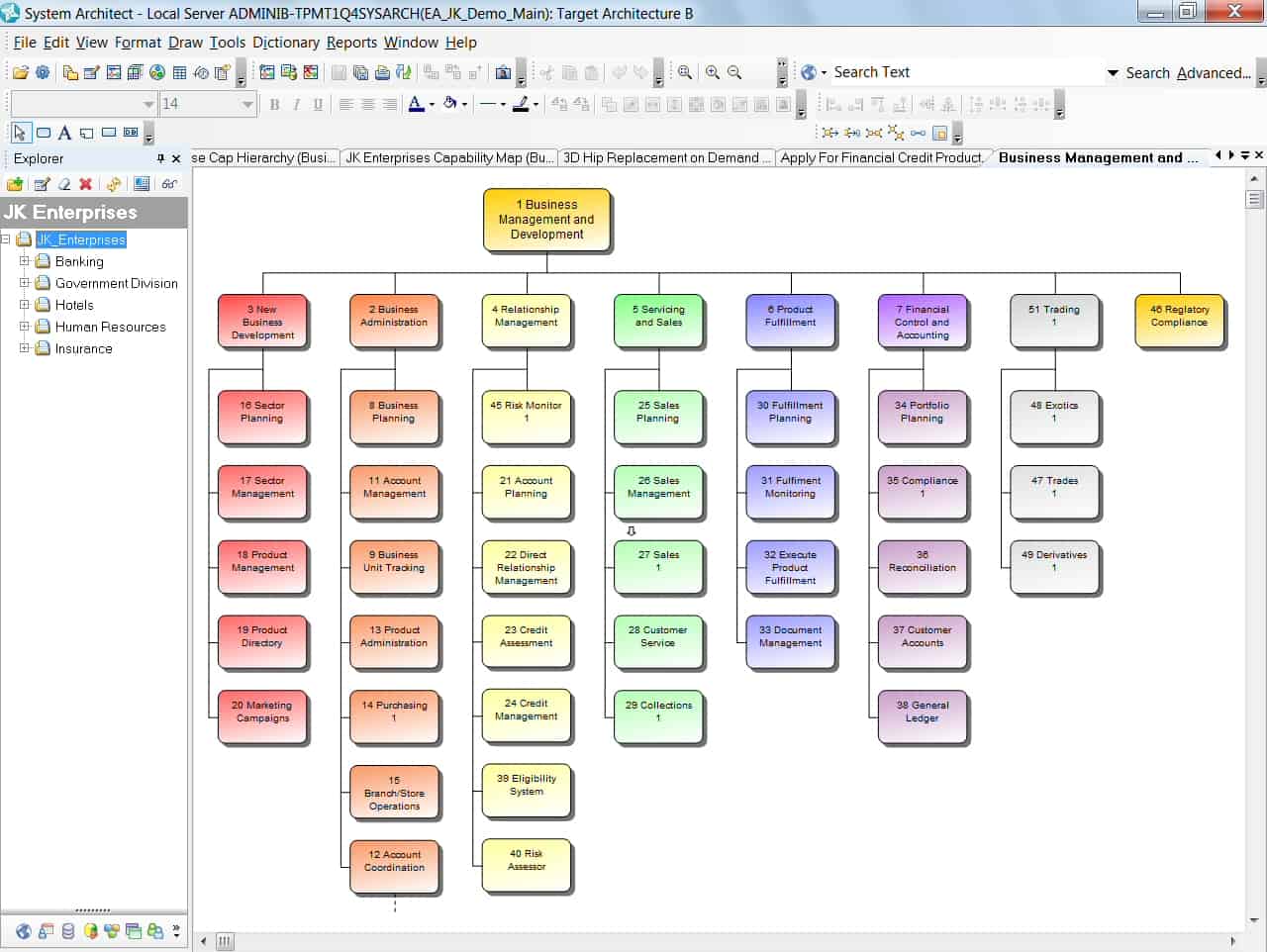Click the red X delete icon in Explorer
Viewport: 1267px width, 952px height.
[86, 184]
